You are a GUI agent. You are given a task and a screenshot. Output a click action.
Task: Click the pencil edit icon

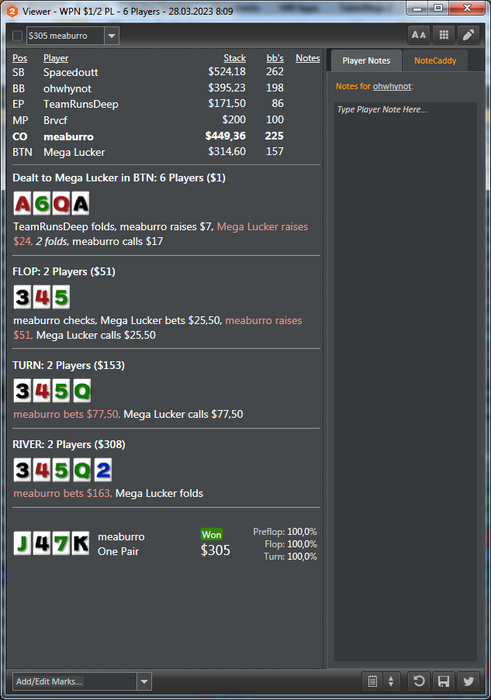[468, 35]
